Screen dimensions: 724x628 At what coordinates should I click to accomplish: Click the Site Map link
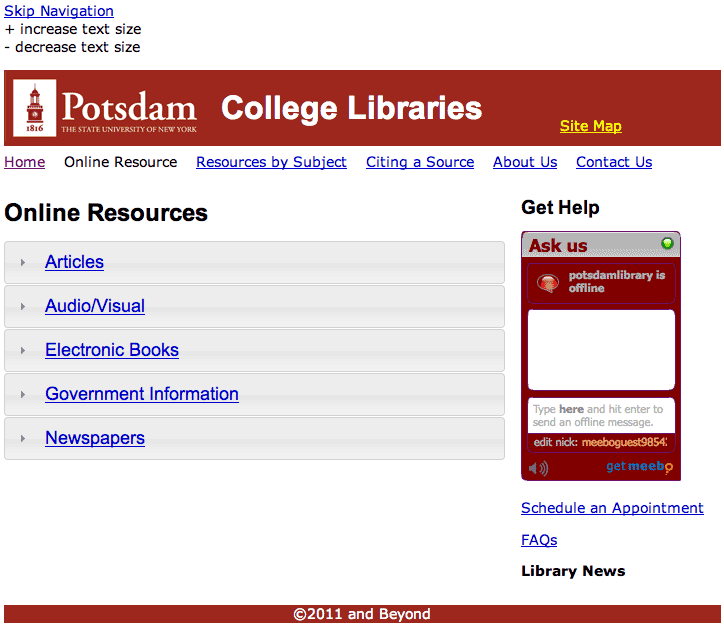coord(590,126)
